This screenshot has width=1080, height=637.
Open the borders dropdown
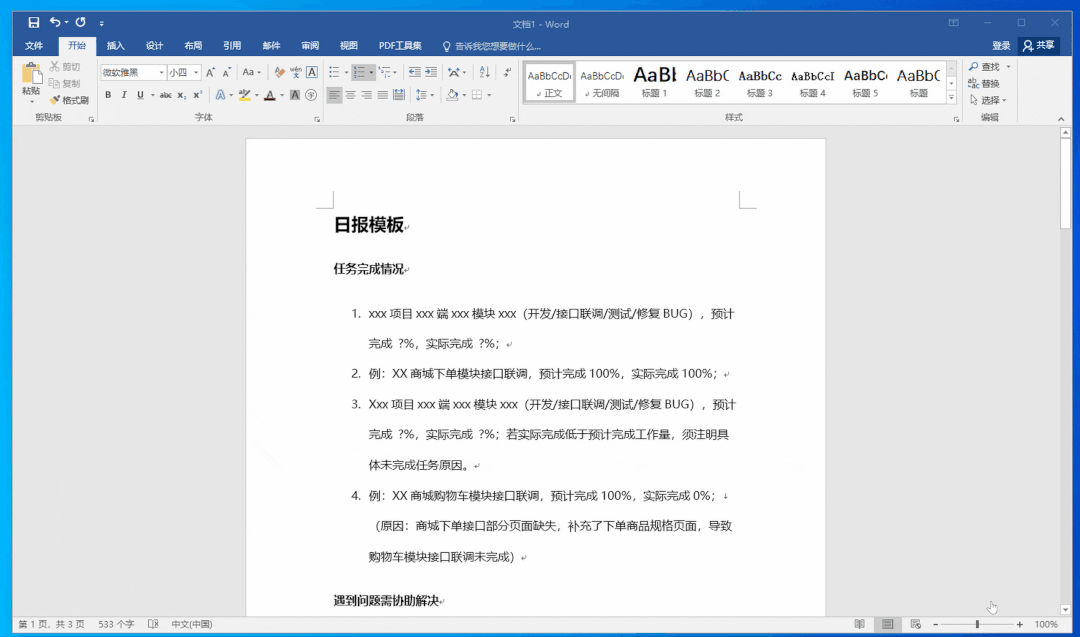coord(489,95)
